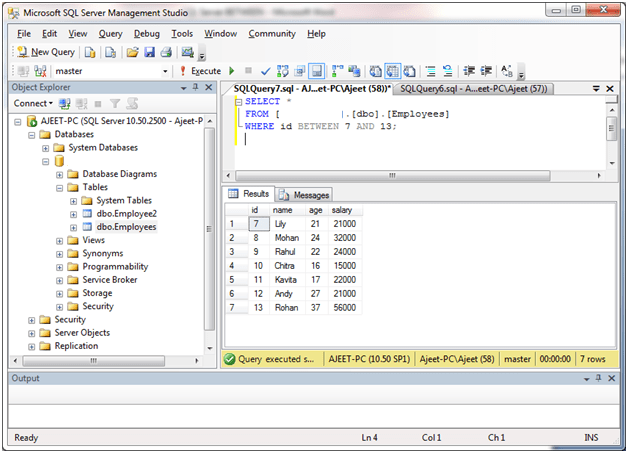Pin the Object Explorer panel
This screenshot has width=628, height=453.
pos(195,87)
